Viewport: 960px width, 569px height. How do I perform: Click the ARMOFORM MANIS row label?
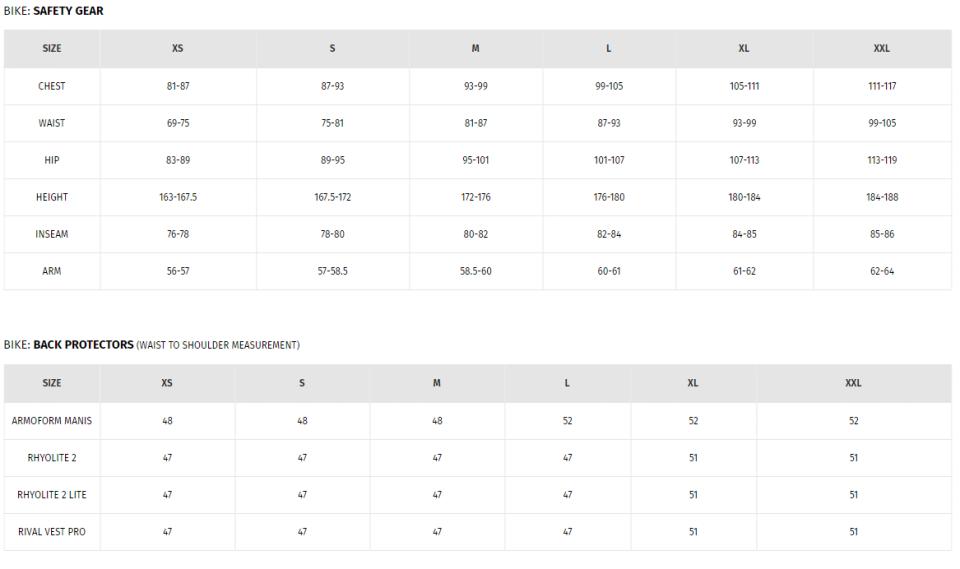tap(52, 421)
